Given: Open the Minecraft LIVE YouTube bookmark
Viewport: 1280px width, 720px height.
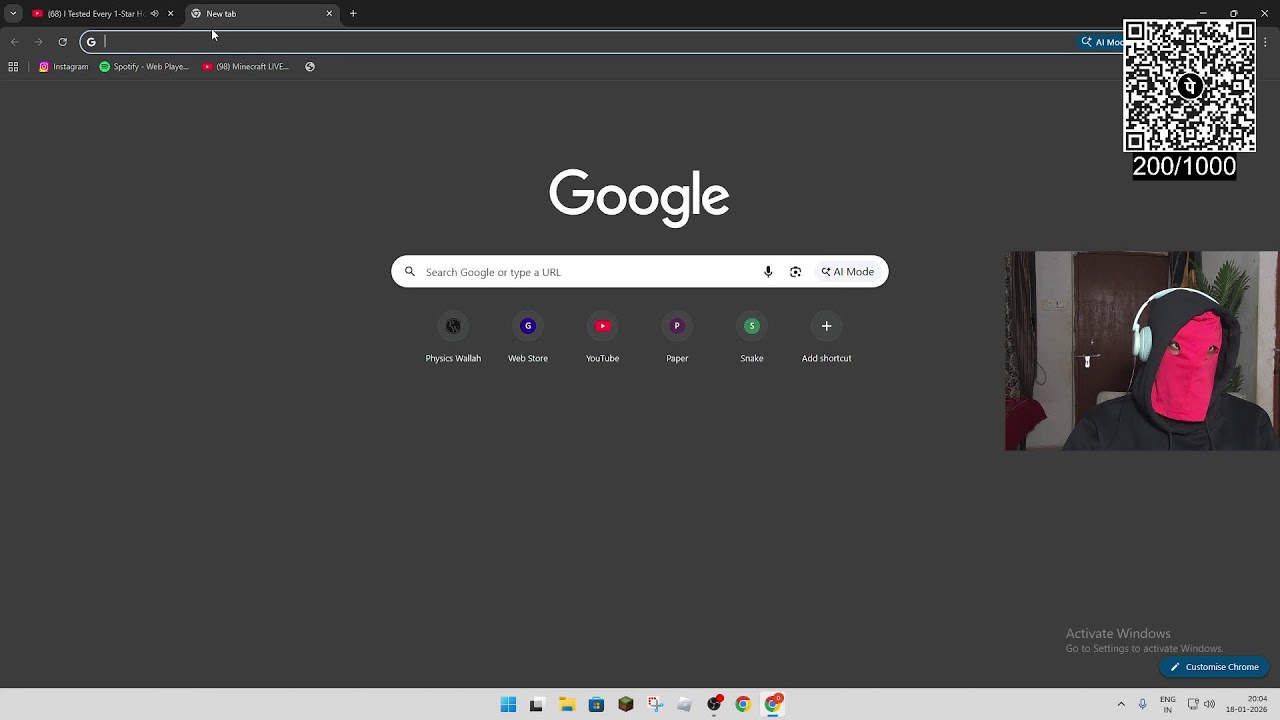Looking at the screenshot, I should [x=246, y=67].
